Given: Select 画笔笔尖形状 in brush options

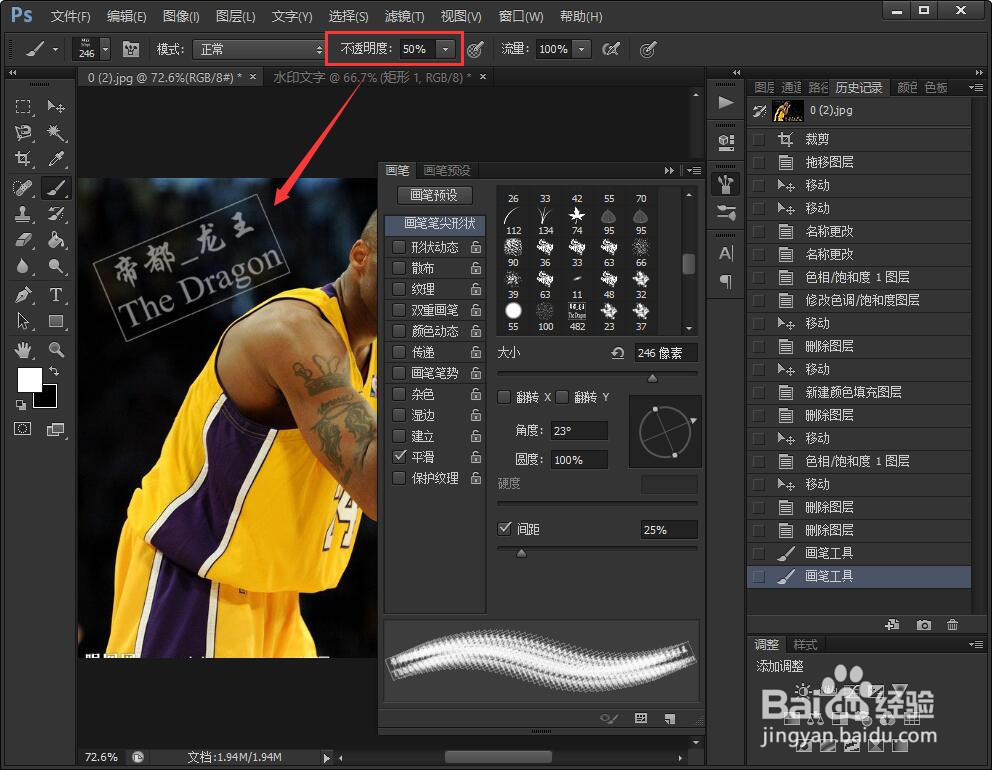Looking at the screenshot, I should pos(435,223).
